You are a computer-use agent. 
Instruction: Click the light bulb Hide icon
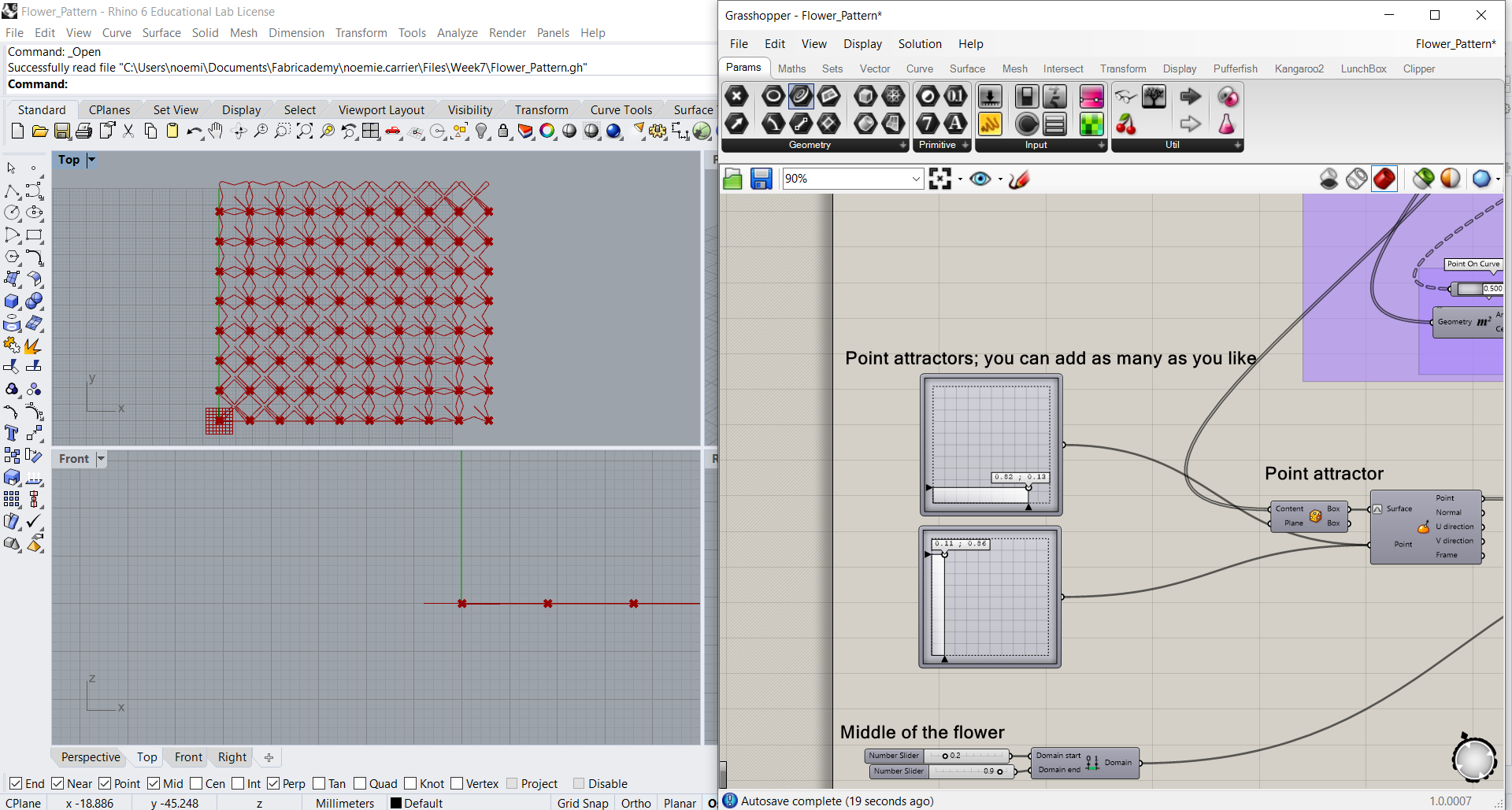(x=482, y=131)
